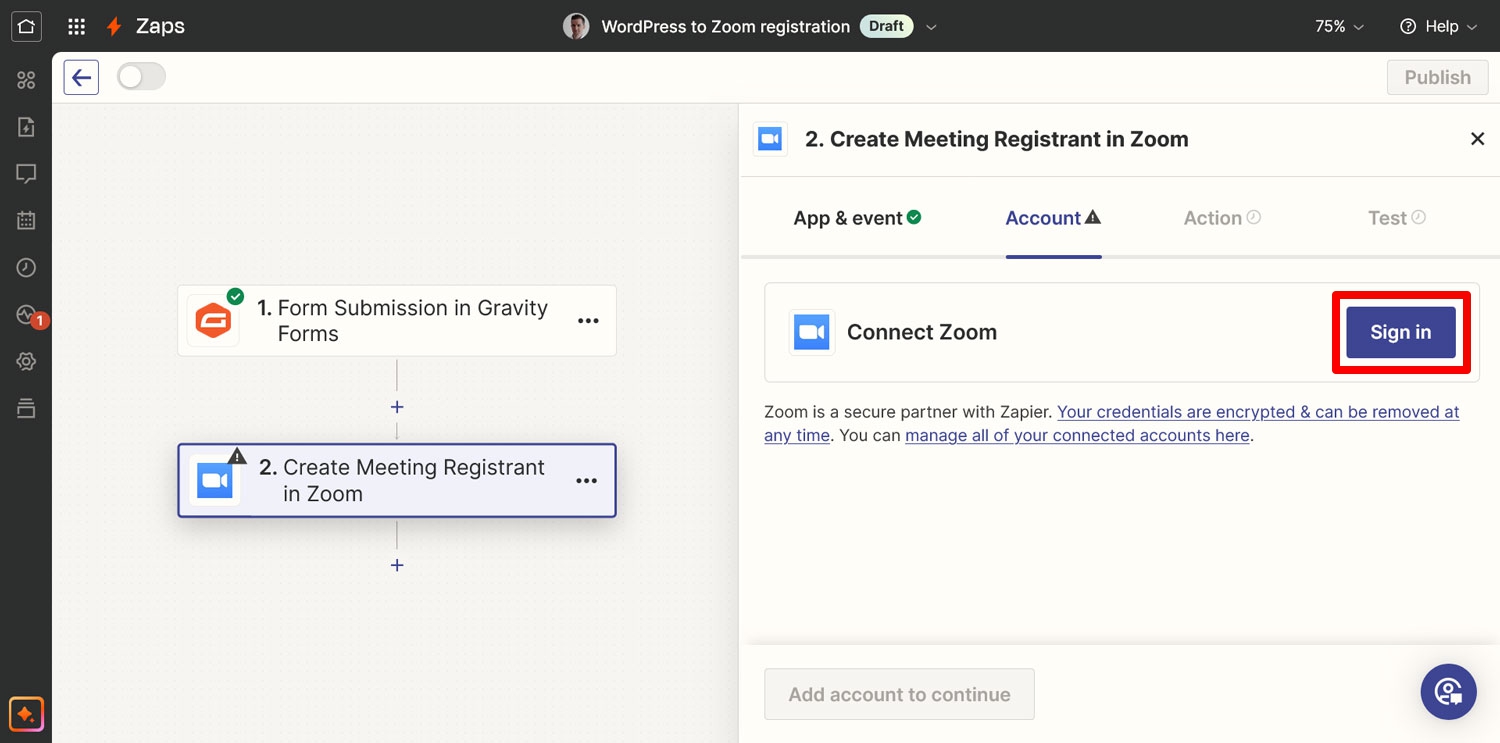Image resolution: width=1500 pixels, height=743 pixels.
Task: Select the Create Meeting Registrant step
Action: pos(397,480)
